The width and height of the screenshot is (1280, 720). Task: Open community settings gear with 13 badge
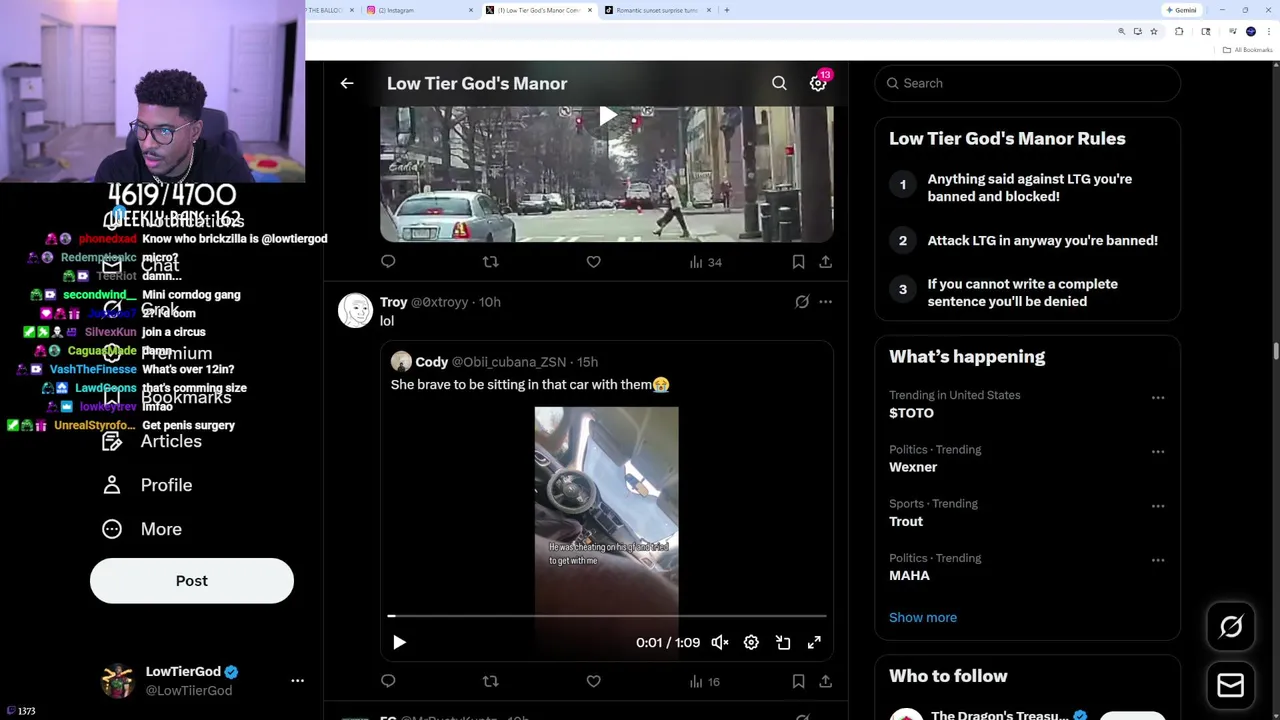click(818, 84)
